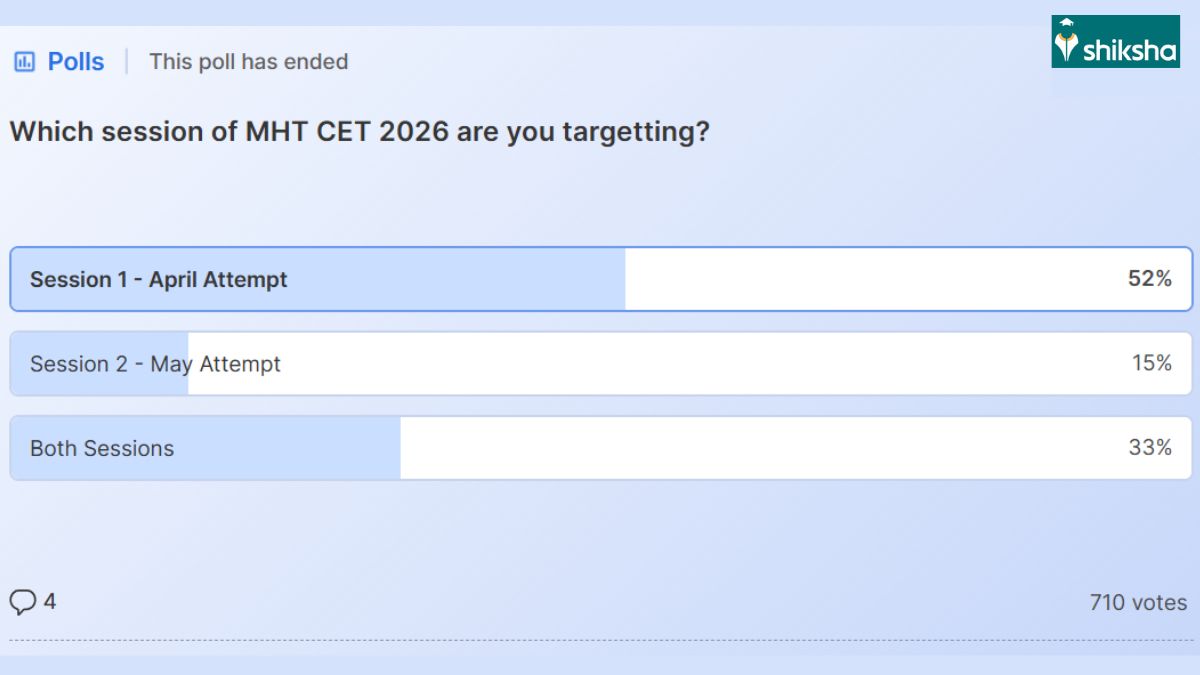
Task: Pick the Both Sessions poll option
Action: (102, 448)
